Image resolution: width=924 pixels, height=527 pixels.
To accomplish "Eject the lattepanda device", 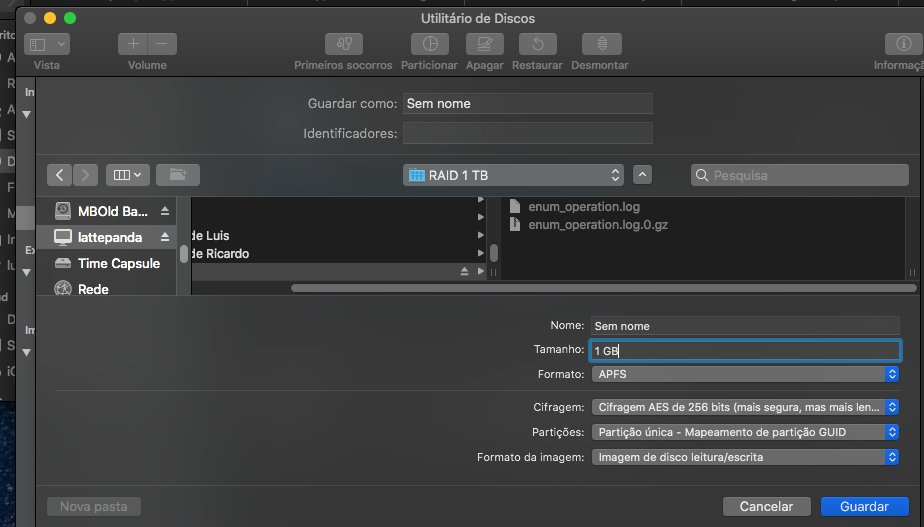I will [x=165, y=237].
